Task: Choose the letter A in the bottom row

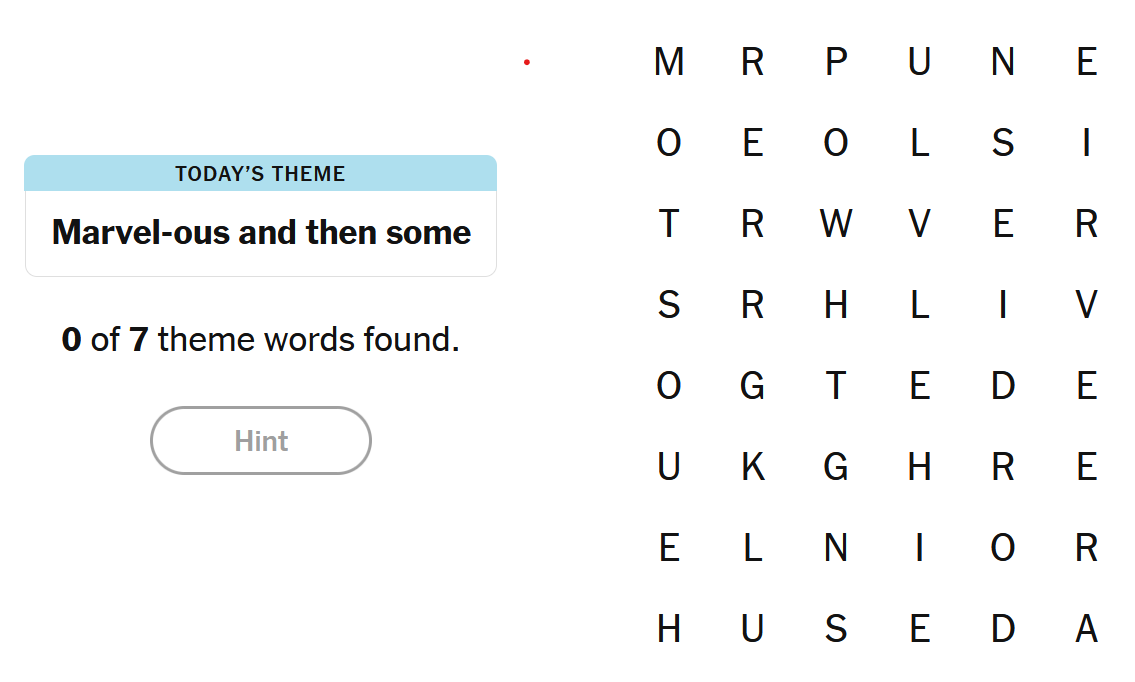Action: click(x=1087, y=629)
